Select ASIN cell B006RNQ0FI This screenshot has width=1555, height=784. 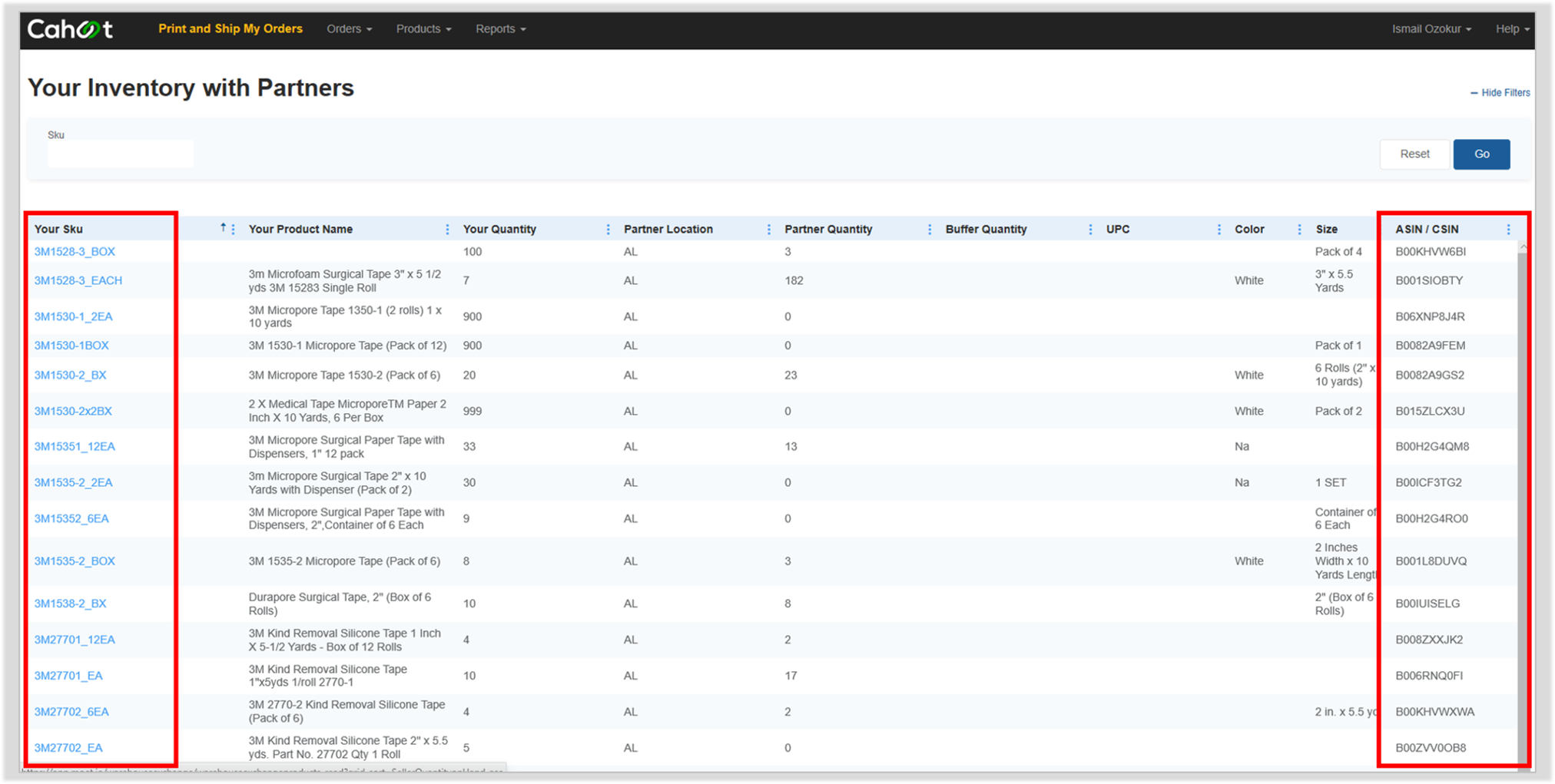click(x=1429, y=676)
